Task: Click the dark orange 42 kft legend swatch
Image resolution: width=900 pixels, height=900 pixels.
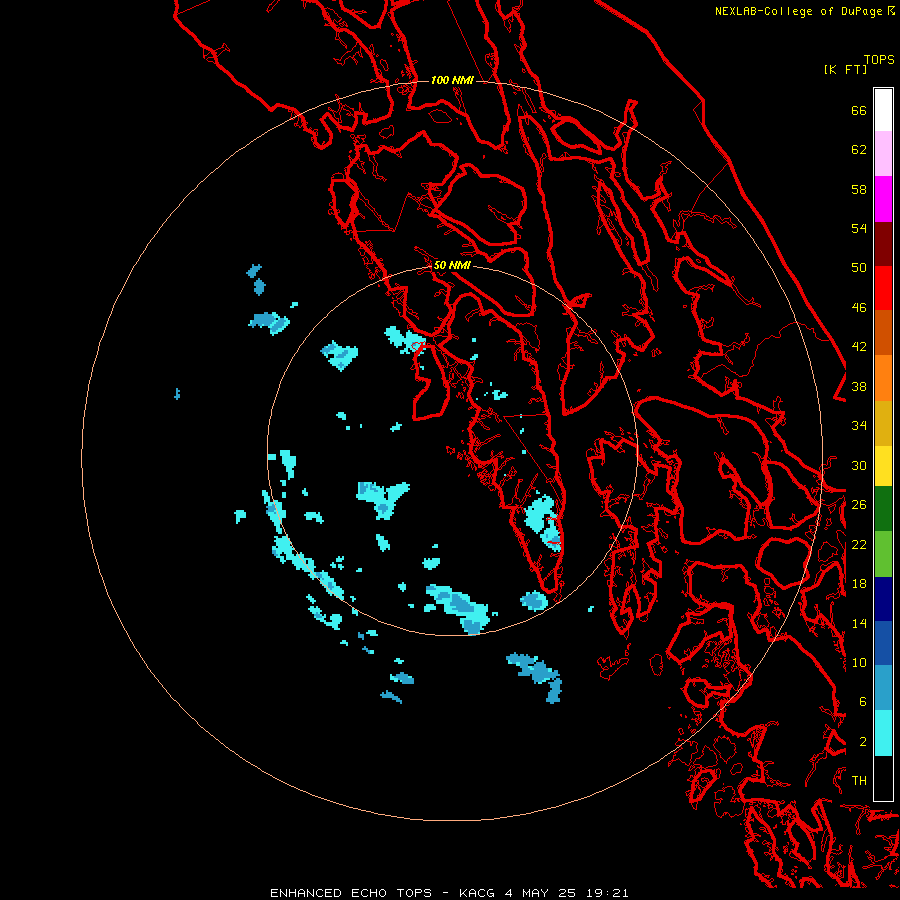Action: coord(883,333)
